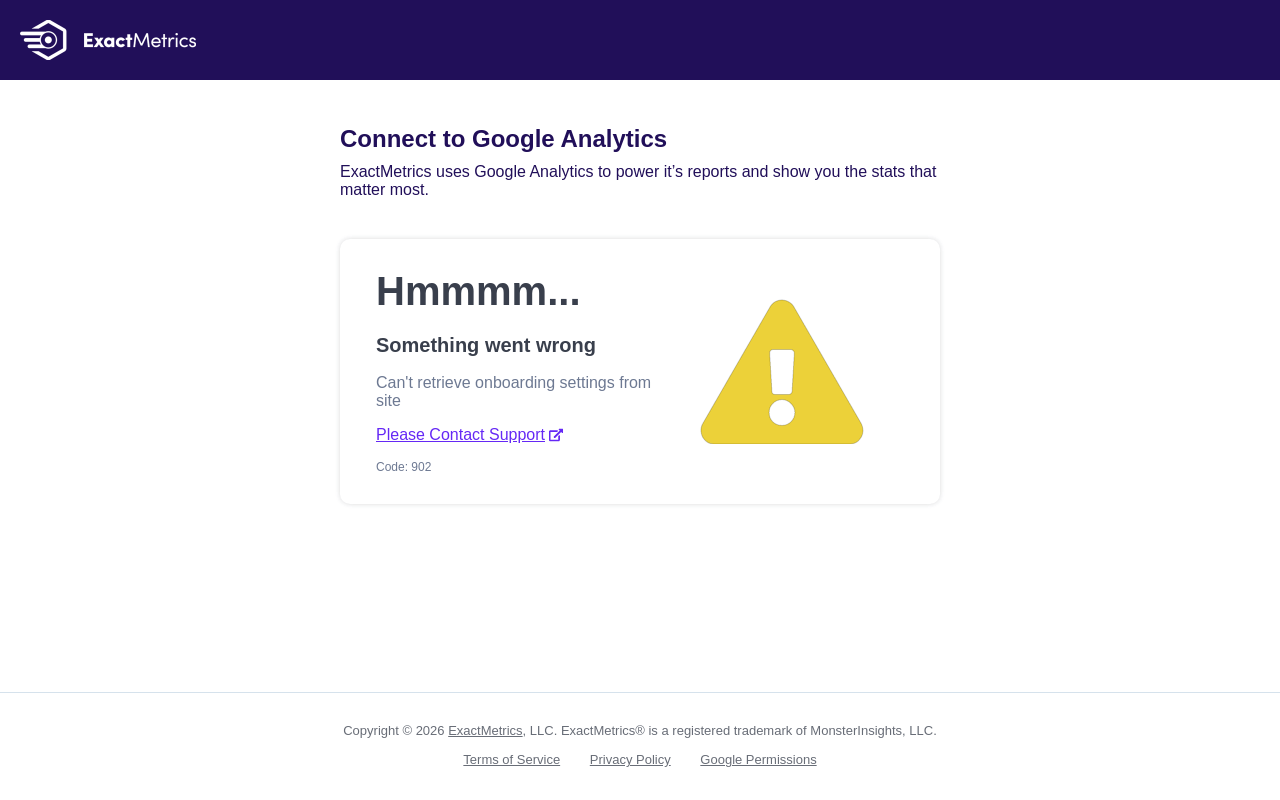Click the ExactMetrics hexagon logo icon
The width and height of the screenshot is (1280, 800).
44,40
